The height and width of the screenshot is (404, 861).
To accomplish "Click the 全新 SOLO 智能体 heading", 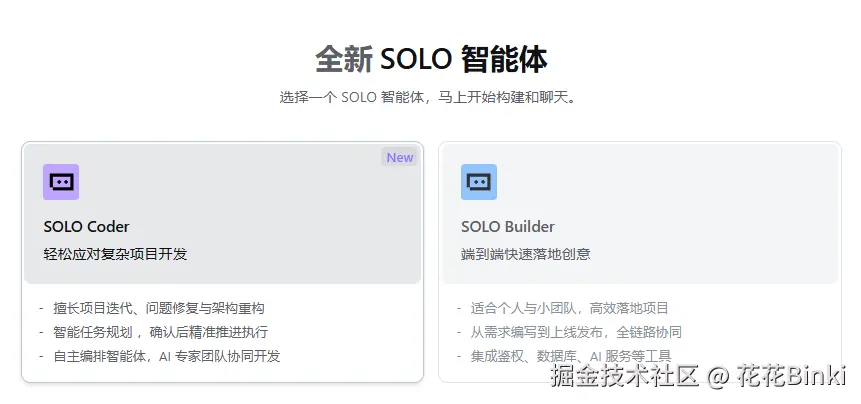I will tap(431, 59).
